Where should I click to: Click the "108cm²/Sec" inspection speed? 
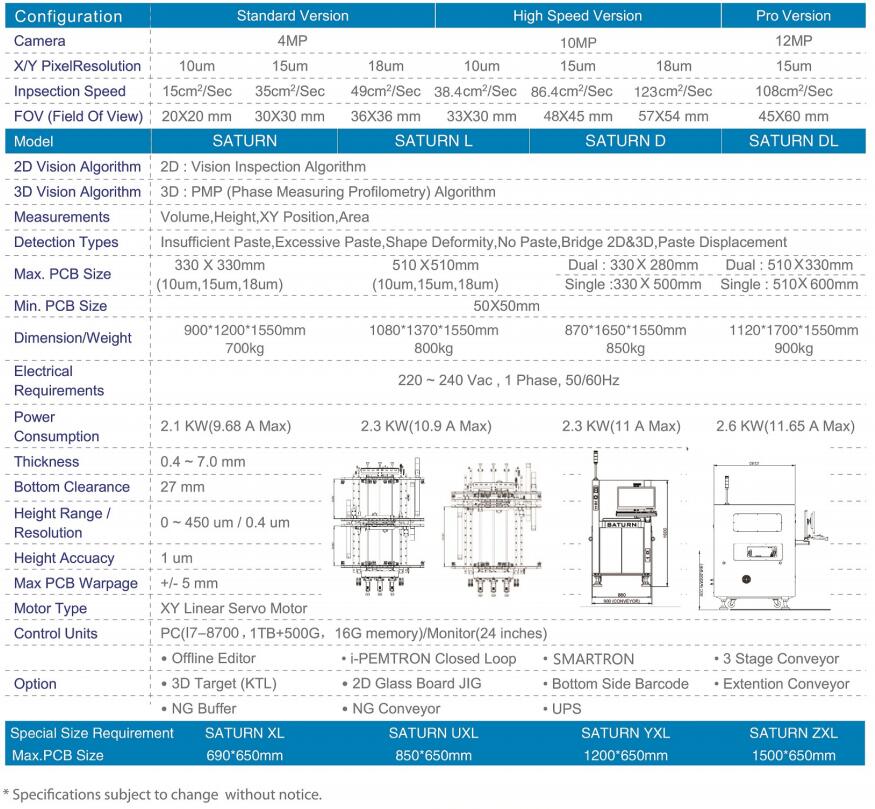794,91
